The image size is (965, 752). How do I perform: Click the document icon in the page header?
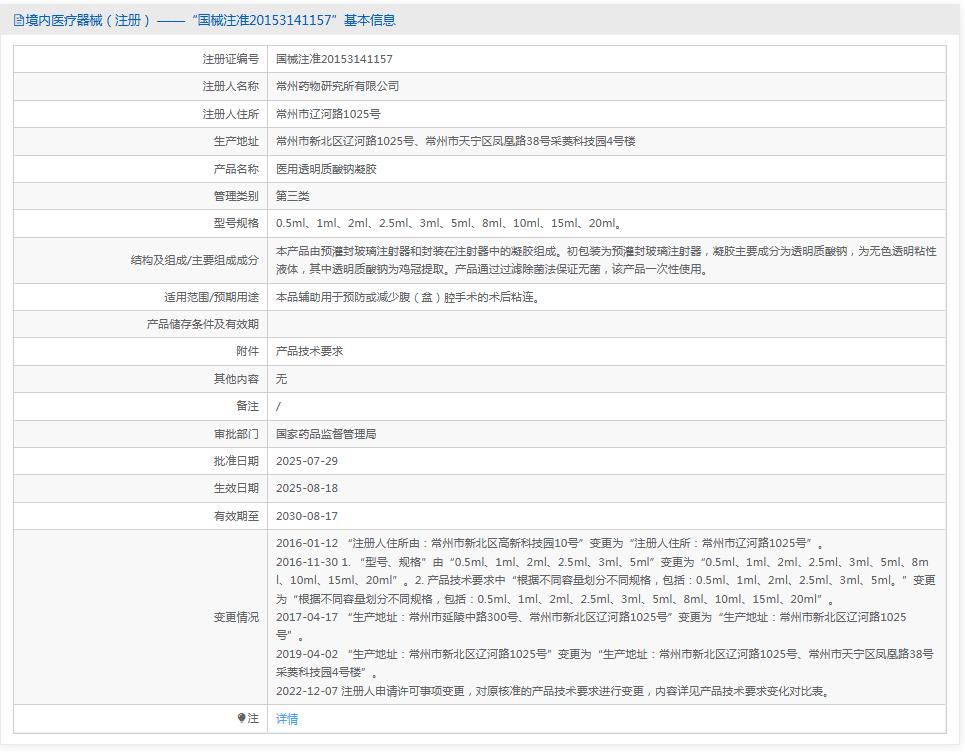[19, 20]
